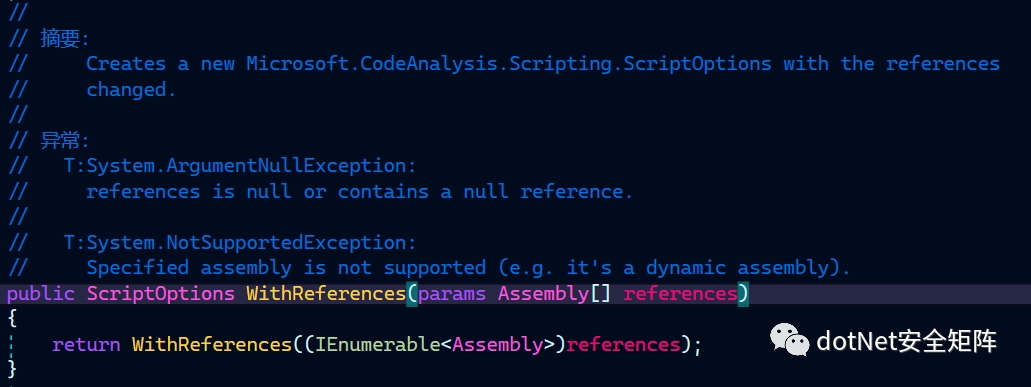Click the 异常 comment heading
This screenshot has width=1031, height=387.
(60, 141)
